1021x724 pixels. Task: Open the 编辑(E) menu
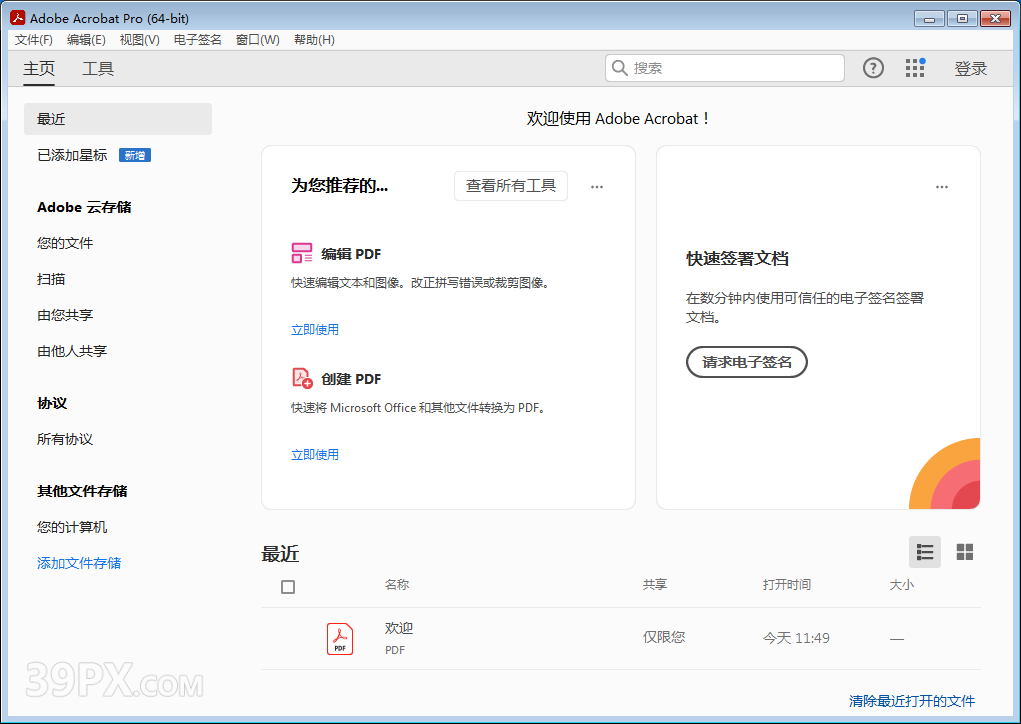pos(86,40)
